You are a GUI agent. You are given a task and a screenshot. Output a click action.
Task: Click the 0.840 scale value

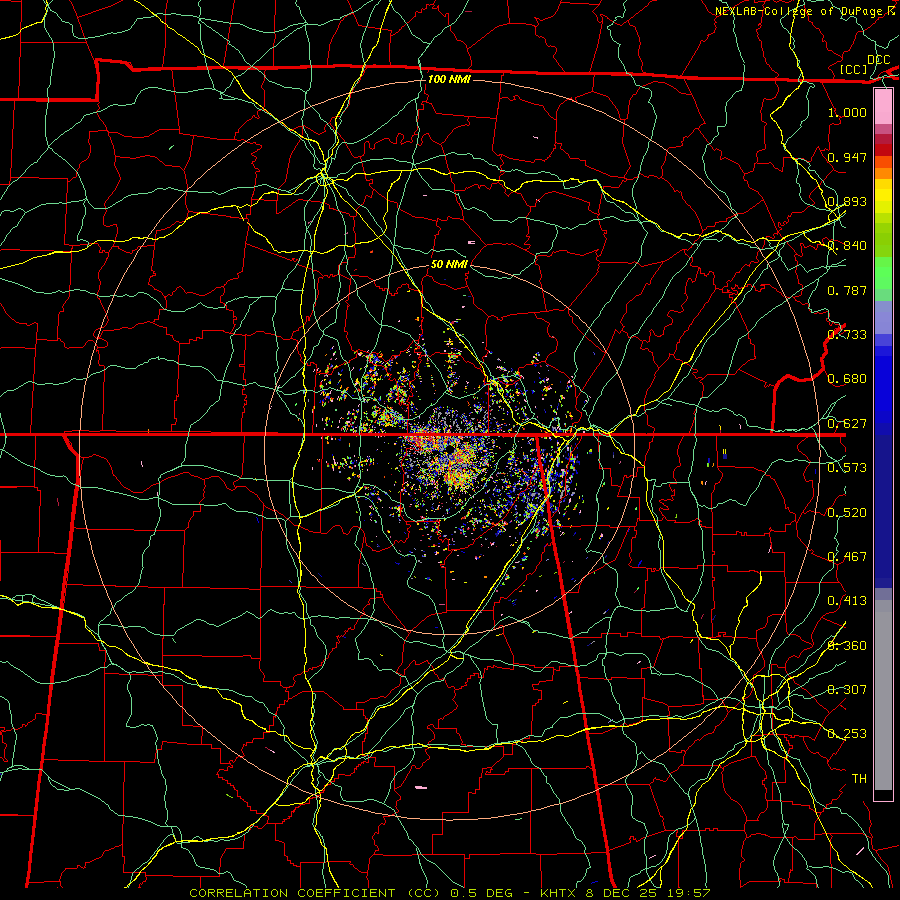click(847, 246)
